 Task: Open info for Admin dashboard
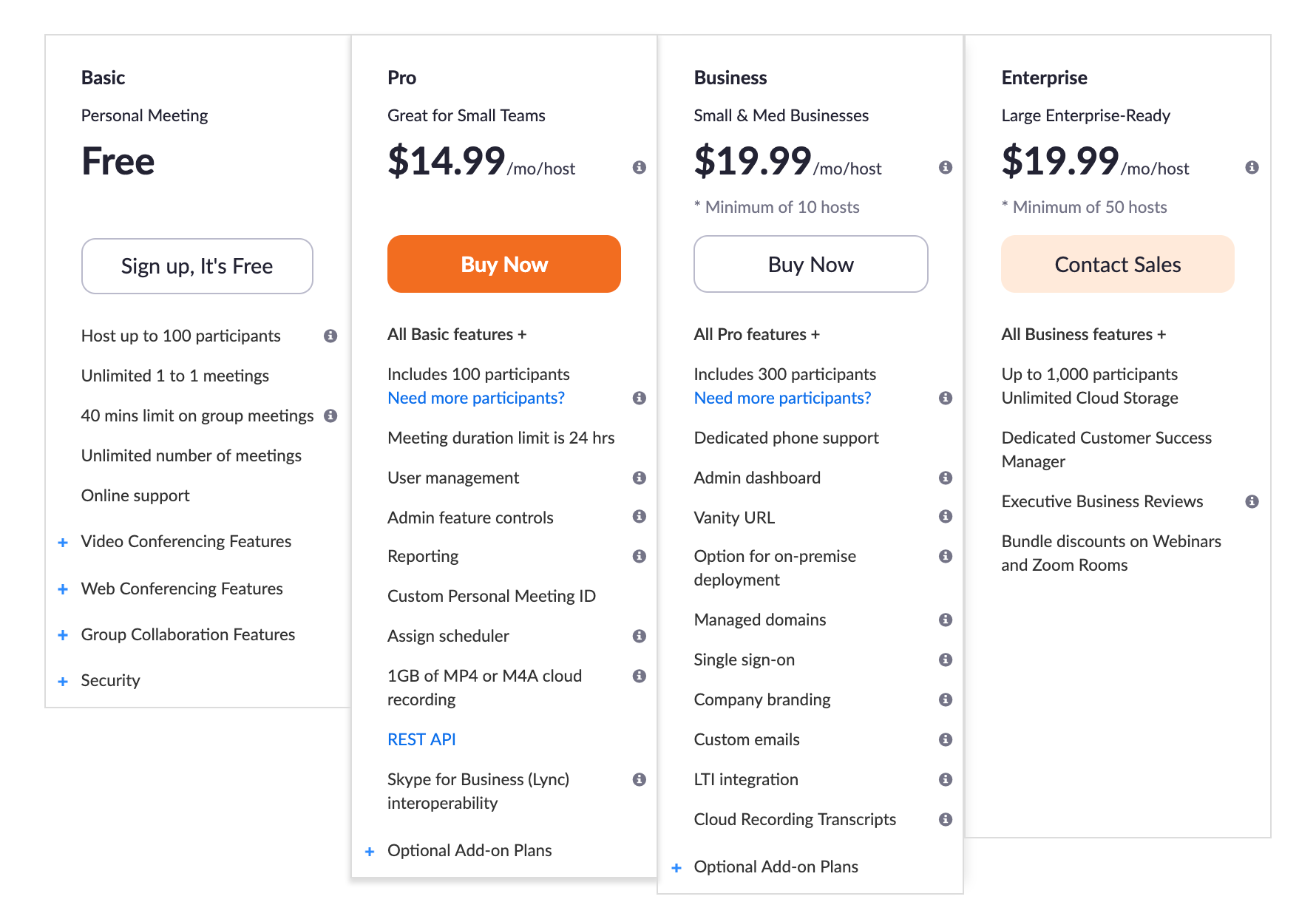(x=946, y=478)
